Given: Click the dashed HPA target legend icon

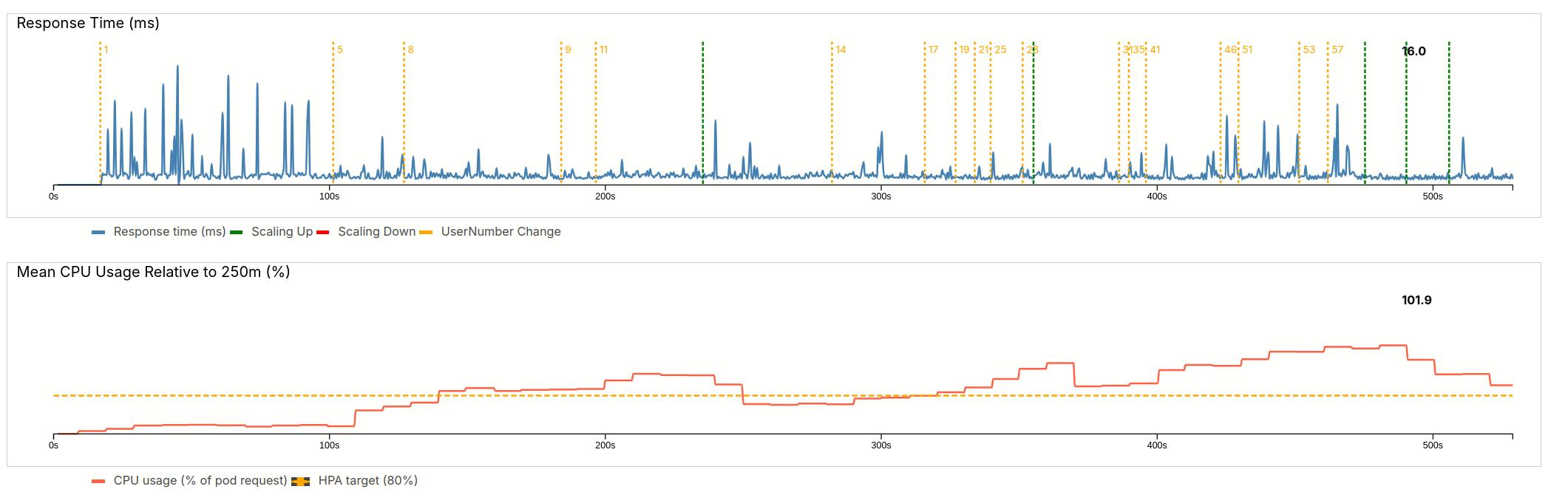Looking at the screenshot, I should [x=300, y=482].
